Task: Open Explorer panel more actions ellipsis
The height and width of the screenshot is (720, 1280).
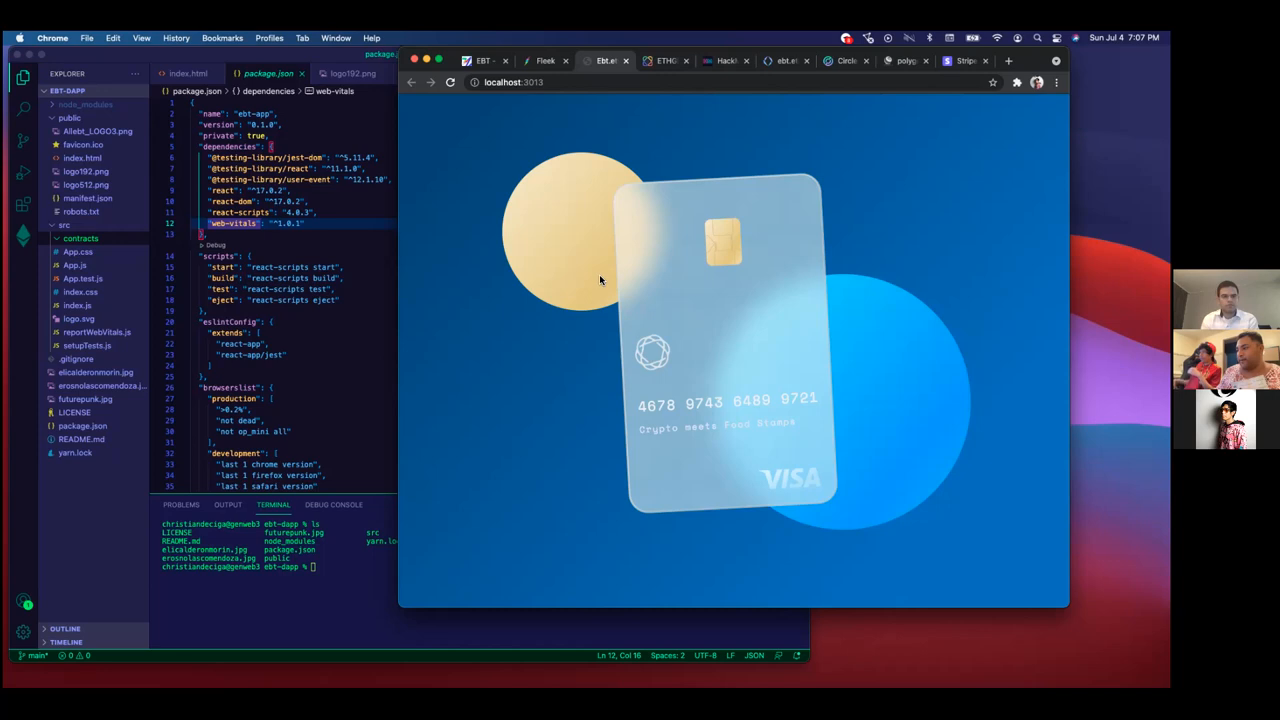Action: click(135, 74)
